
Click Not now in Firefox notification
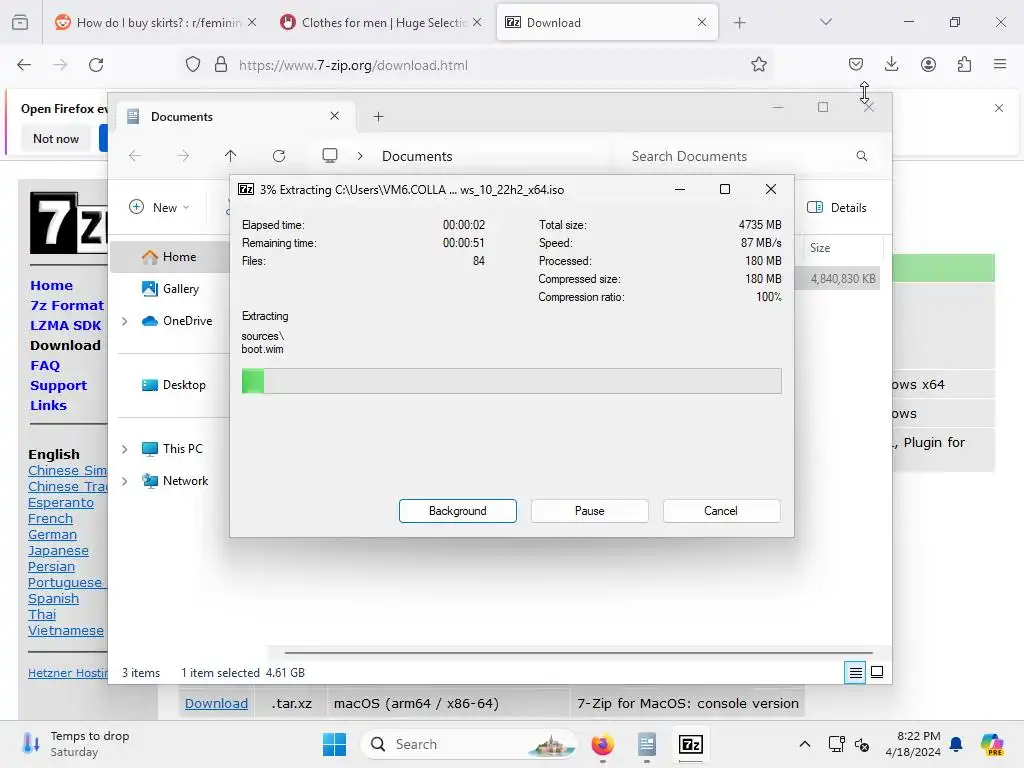pyautogui.click(x=56, y=138)
